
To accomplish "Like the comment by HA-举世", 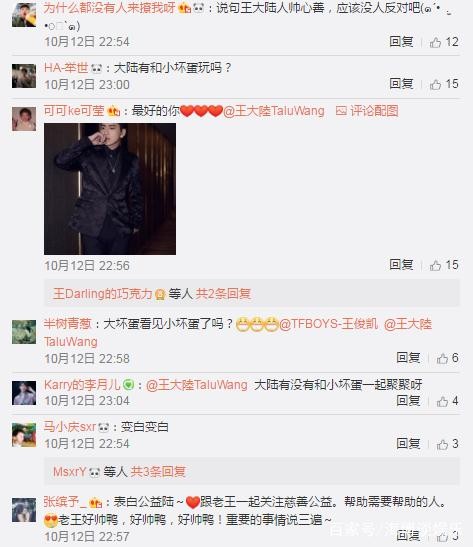I will [x=435, y=84].
